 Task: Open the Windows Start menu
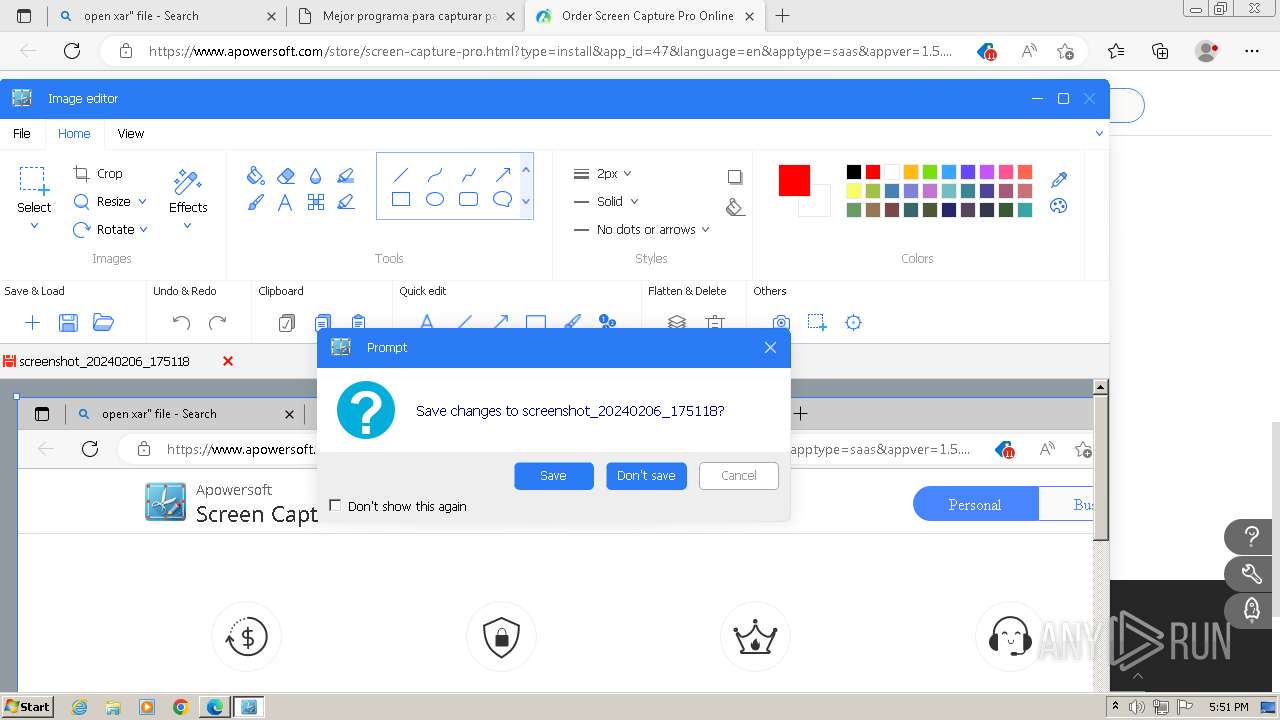pyautogui.click(x=28, y=706)
